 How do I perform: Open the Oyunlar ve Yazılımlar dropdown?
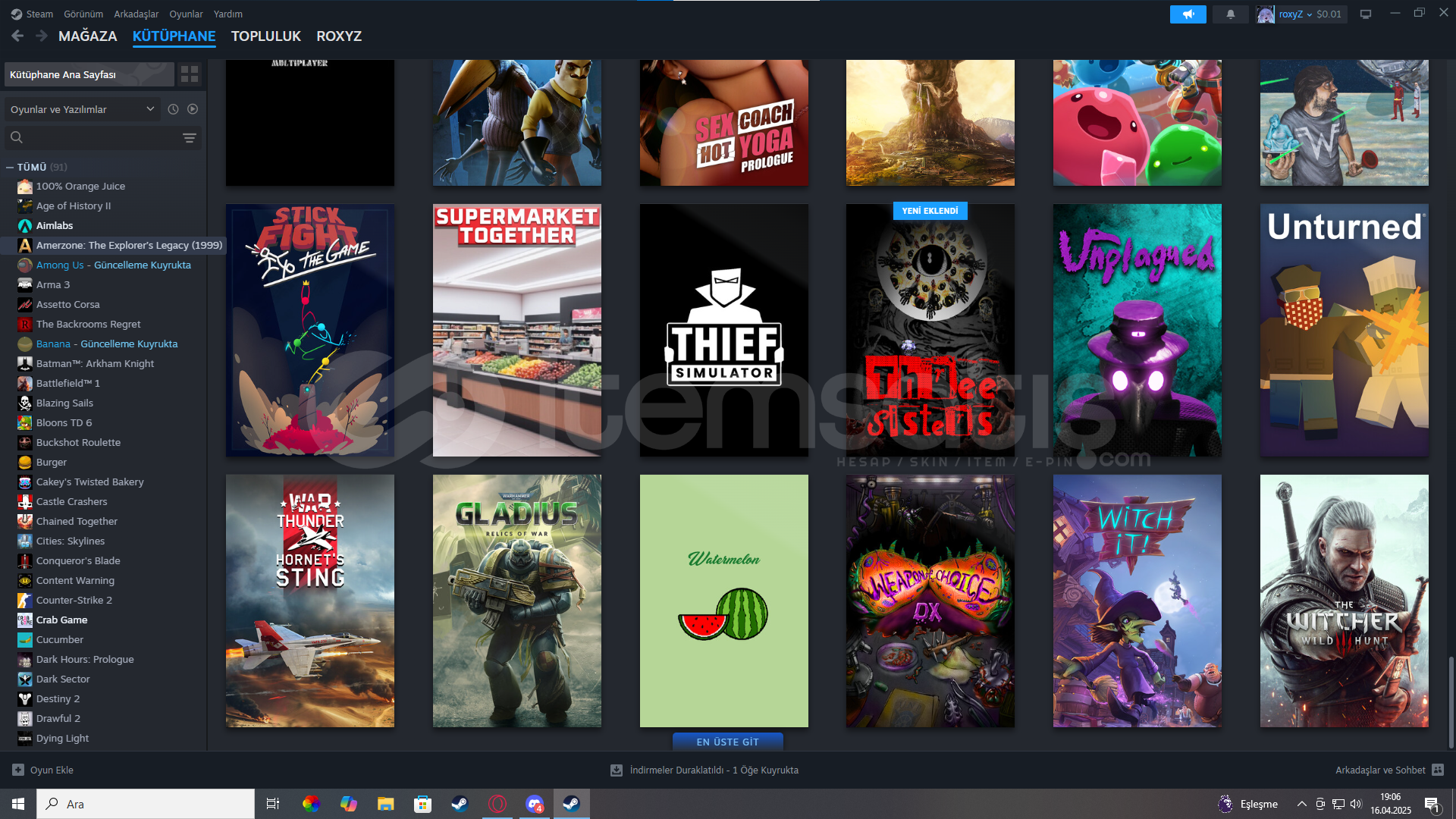(x=83, y=109)
